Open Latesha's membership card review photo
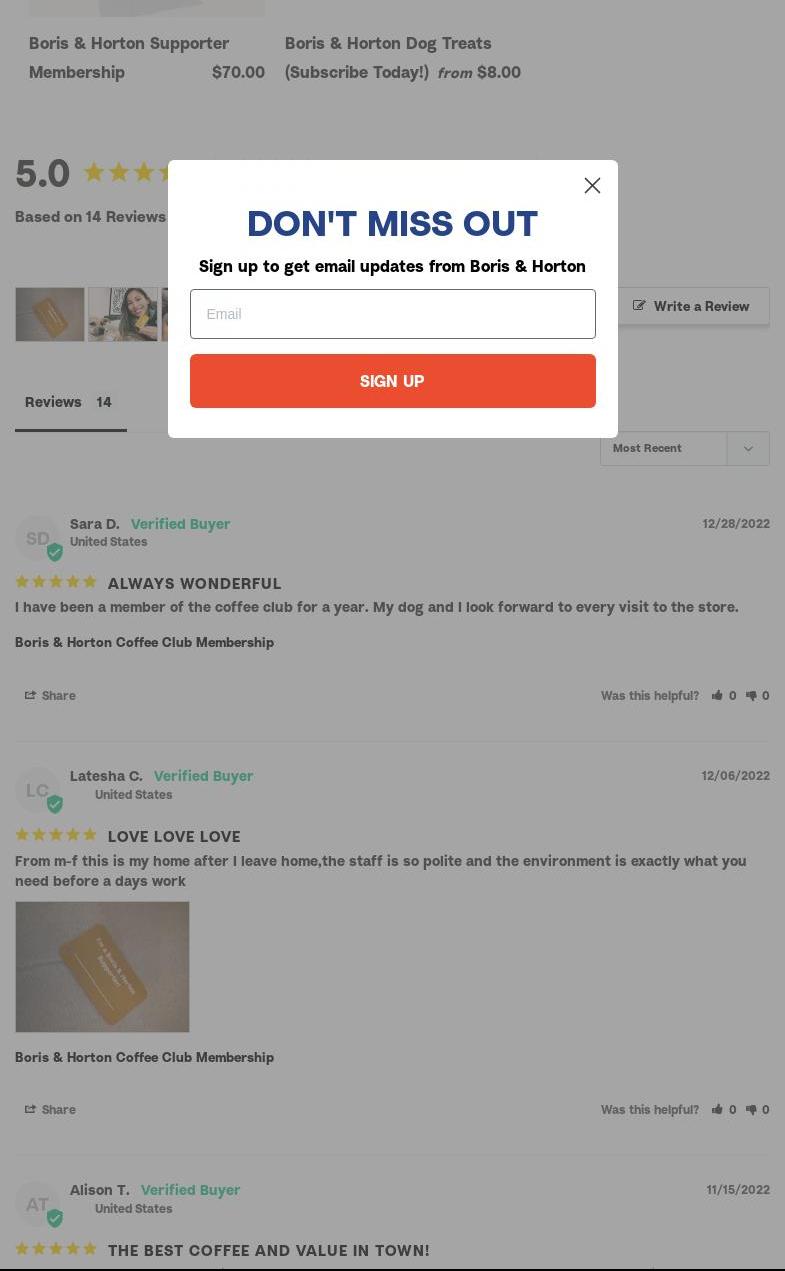Screen dimensions: 785x1271 pos(102,967)
